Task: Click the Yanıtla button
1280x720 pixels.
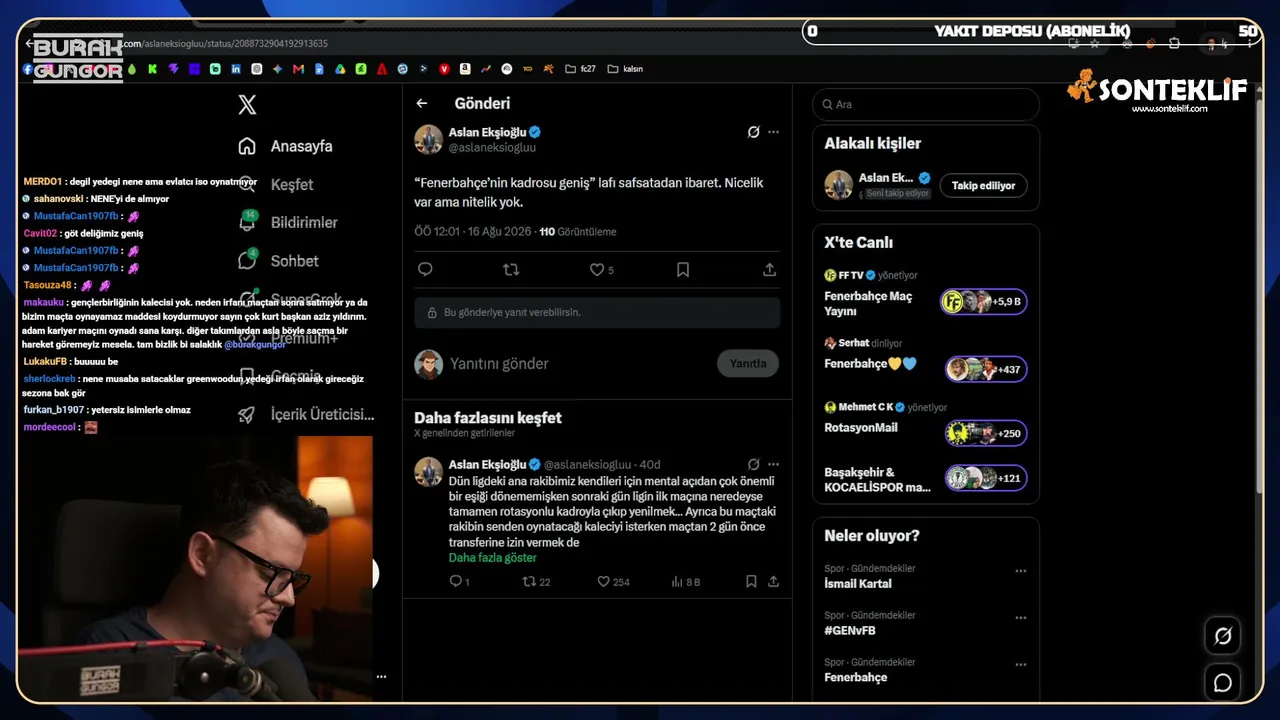Action: click(748, 364)
